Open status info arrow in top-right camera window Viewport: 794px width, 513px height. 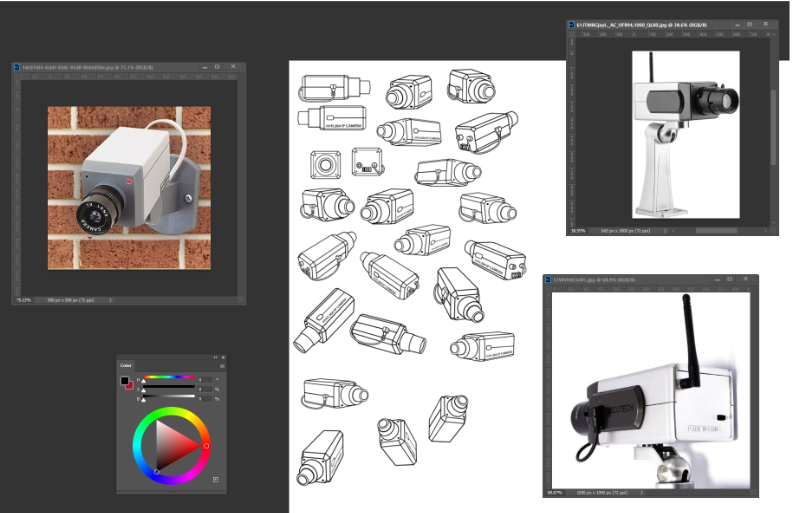click(665, 231)
